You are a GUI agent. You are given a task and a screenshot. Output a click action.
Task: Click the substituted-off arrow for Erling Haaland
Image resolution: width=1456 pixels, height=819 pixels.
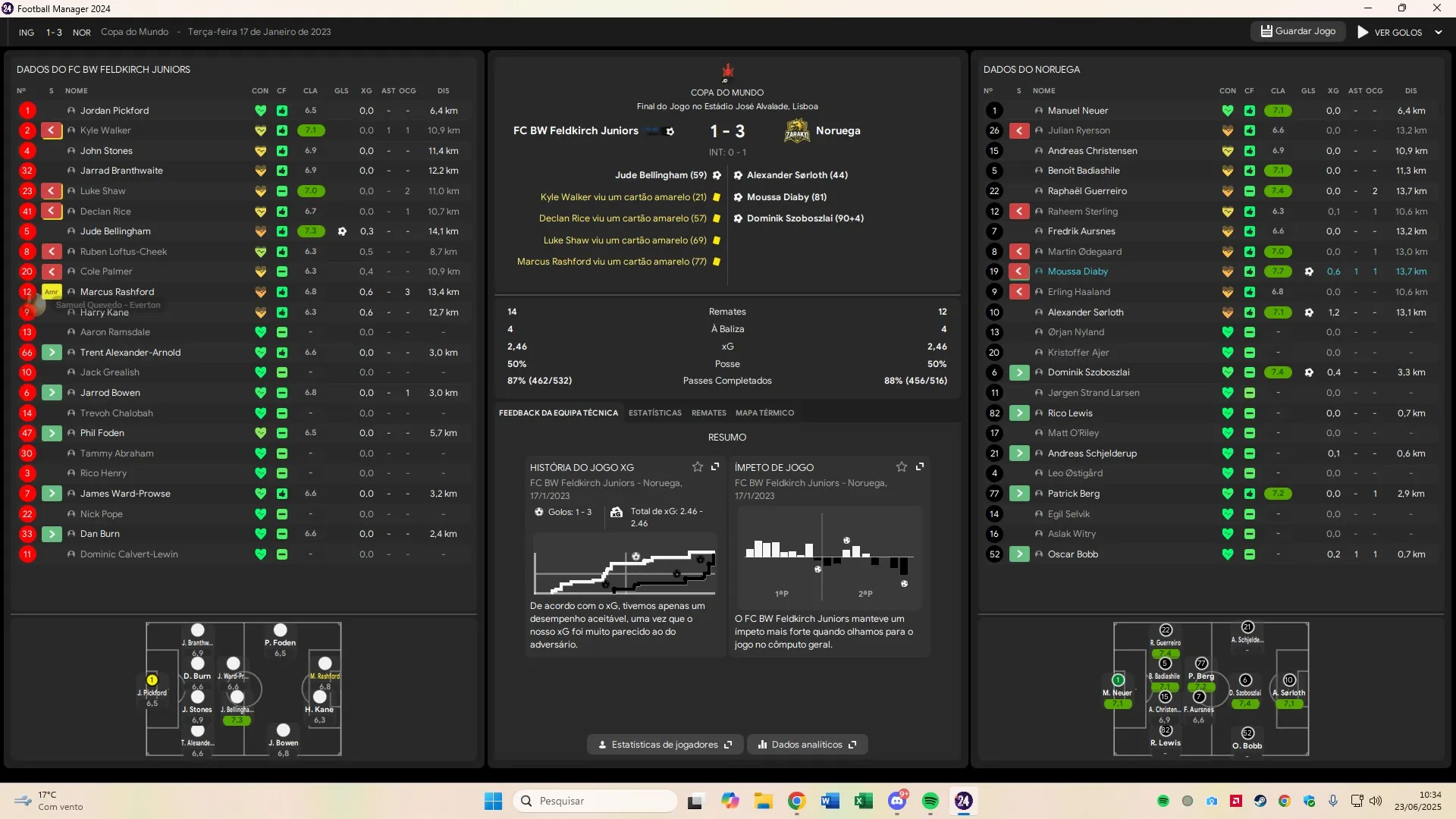(x=1019, y=292)
